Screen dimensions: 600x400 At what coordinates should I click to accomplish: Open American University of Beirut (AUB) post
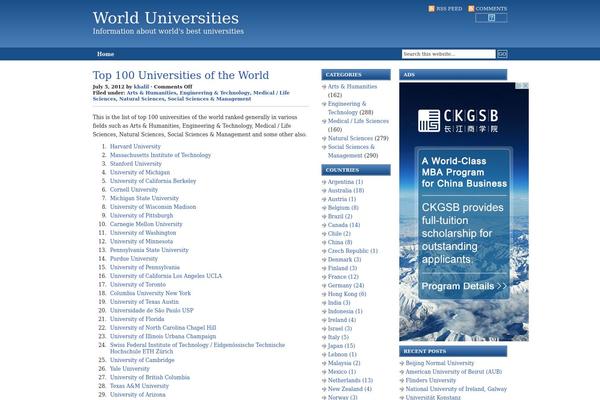[x=453, y=371]
